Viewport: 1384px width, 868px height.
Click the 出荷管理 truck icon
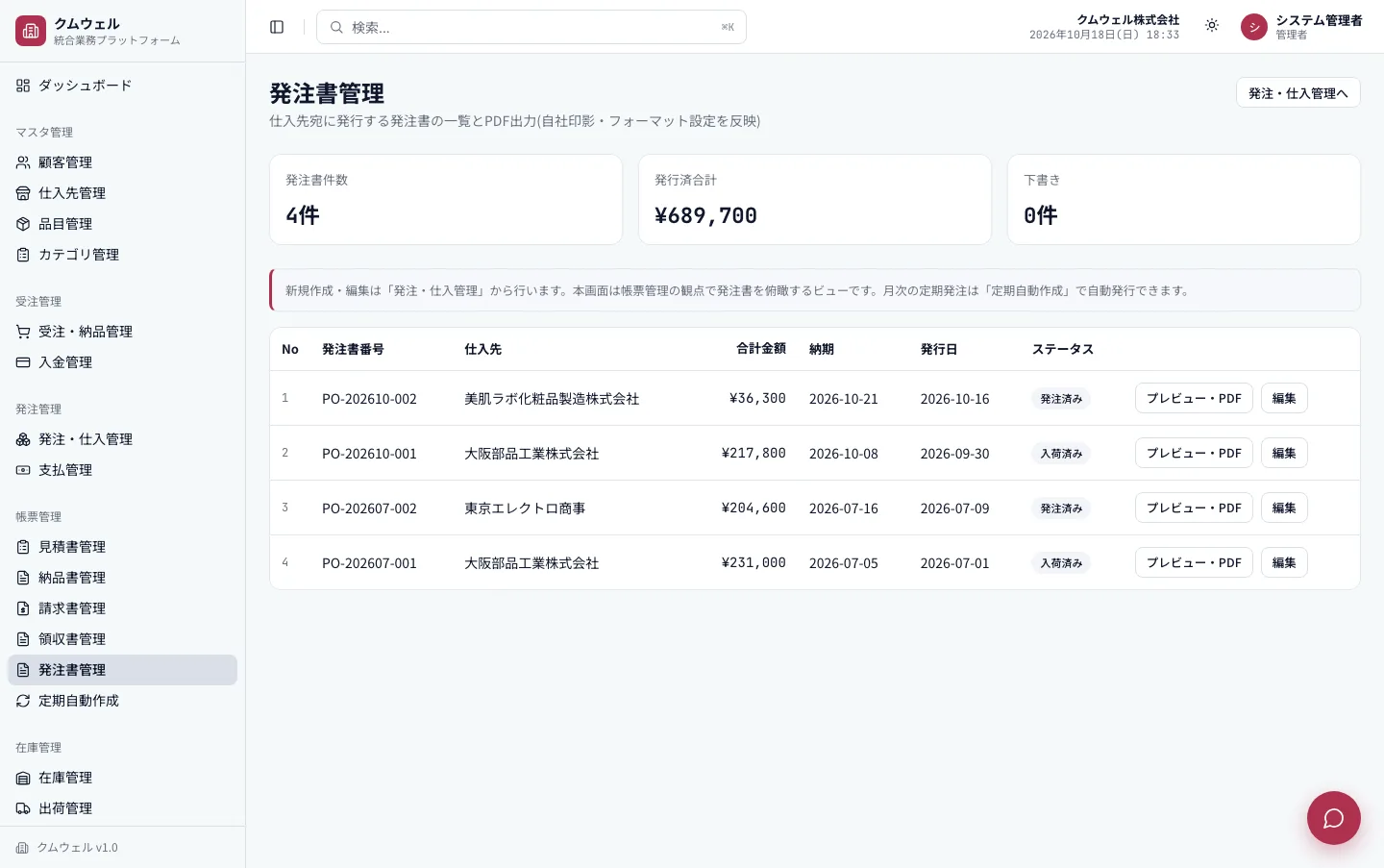tap(23, 808)
